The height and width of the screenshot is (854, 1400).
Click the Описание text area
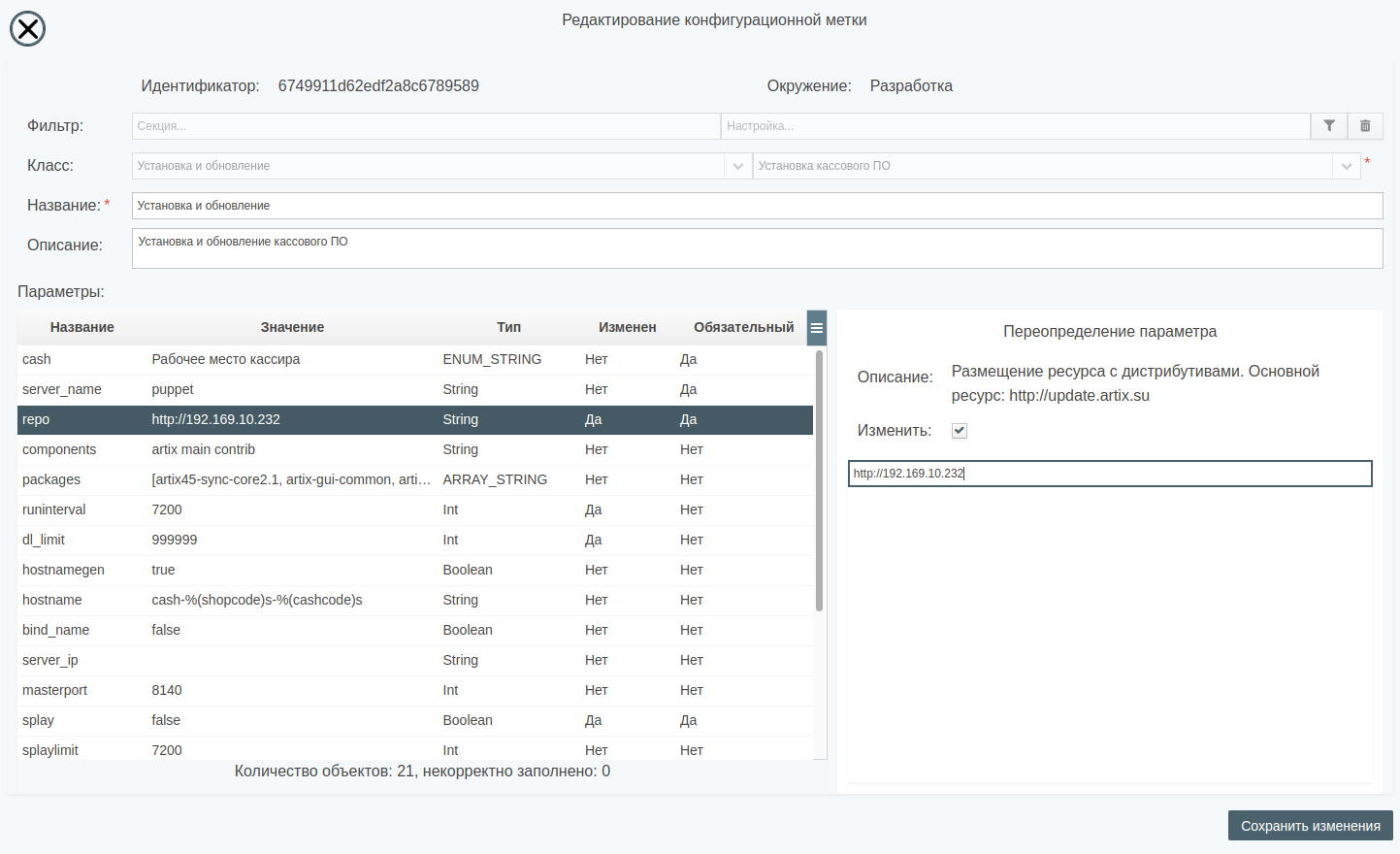pos(758,248)
